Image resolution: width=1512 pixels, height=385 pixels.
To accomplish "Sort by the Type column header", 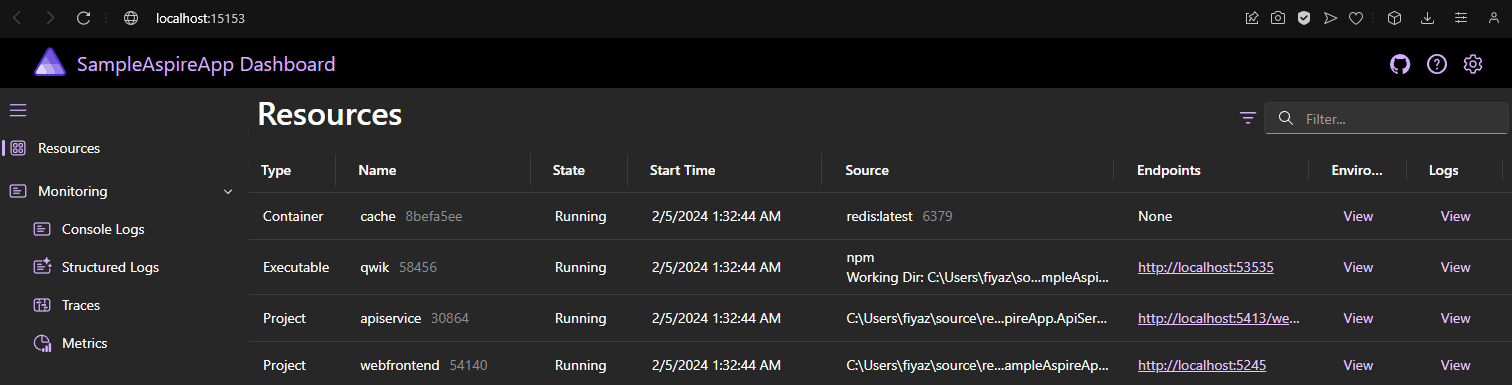I will tap(276, 170).
